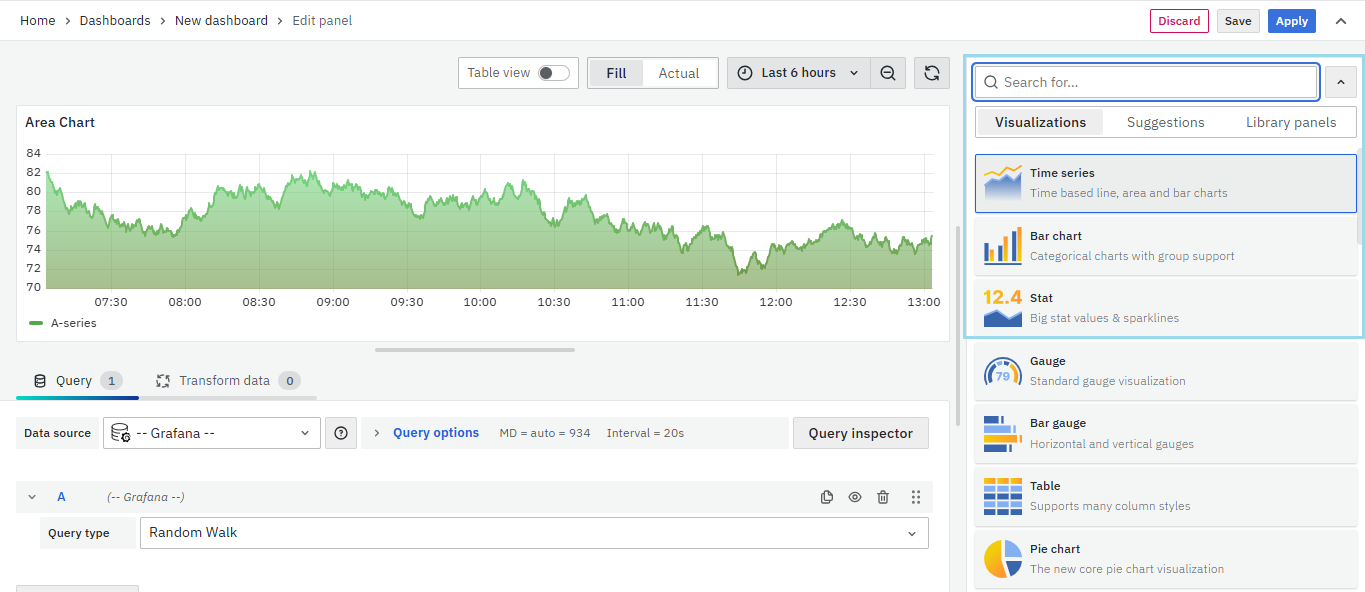Screen dimensions: 1365x592
Task: Open data source help question-mark icon
Action: pyautogui.click(x=341, y=433)
